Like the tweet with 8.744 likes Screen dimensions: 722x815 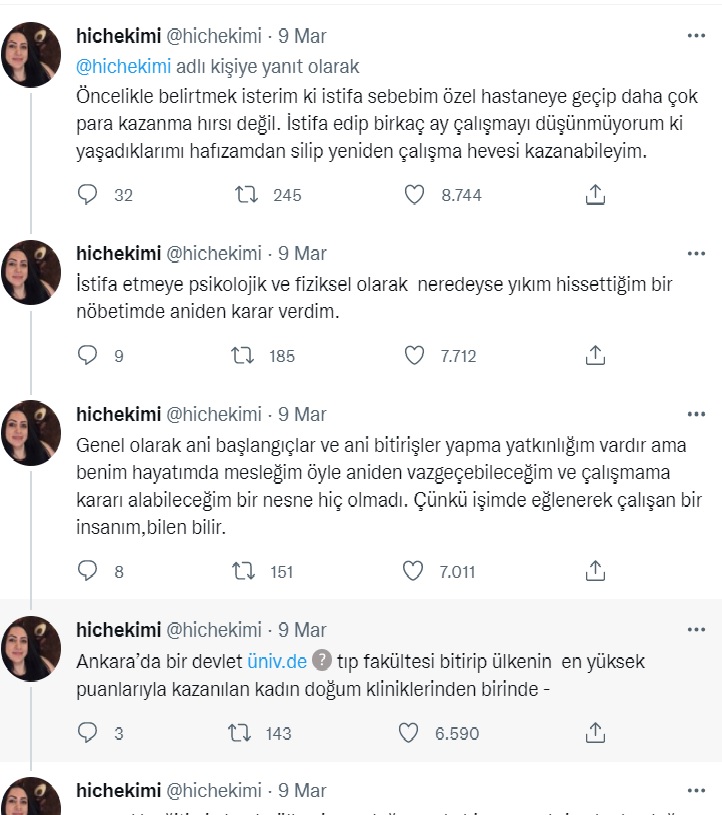[415, 195]
